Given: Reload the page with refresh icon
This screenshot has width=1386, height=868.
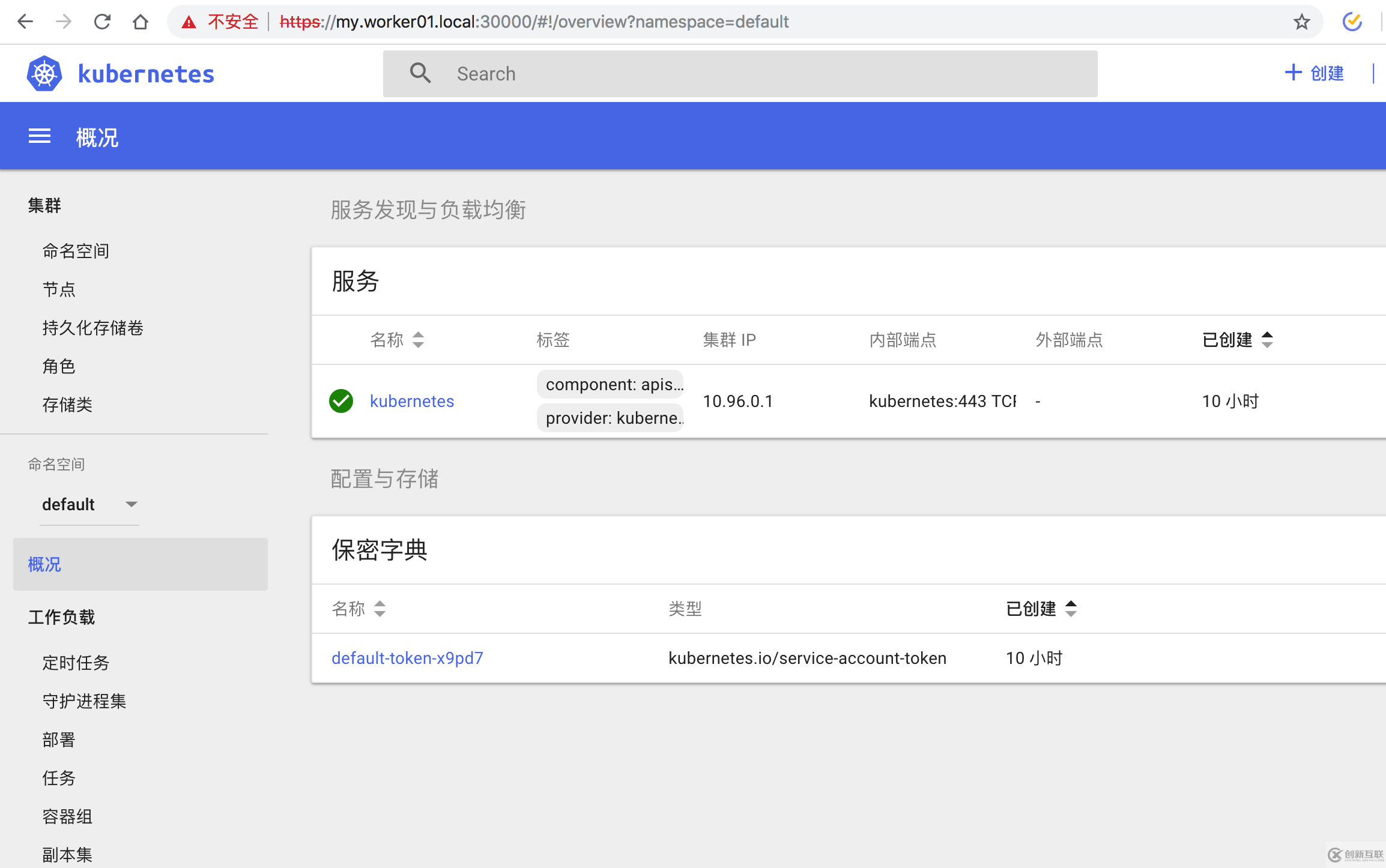Looking at the screenshot, I should point(102,22).
